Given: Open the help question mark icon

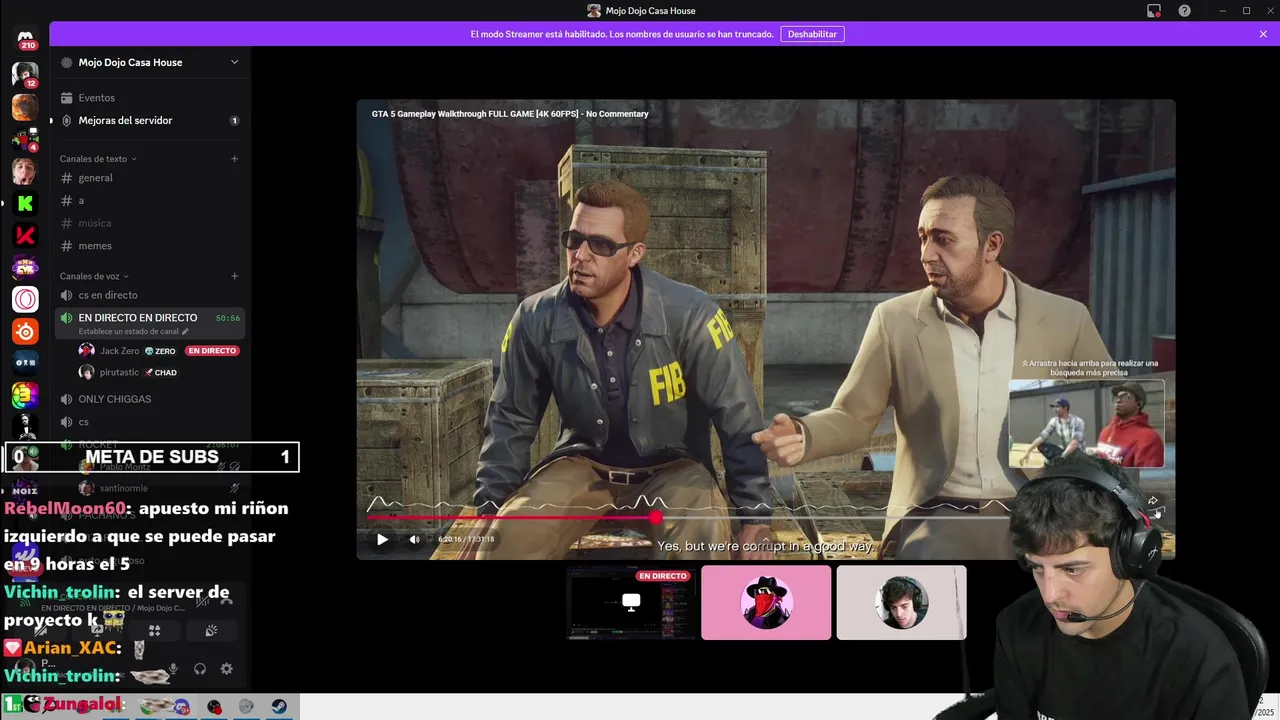Looking at the screenshot, I should (1185, 11).
